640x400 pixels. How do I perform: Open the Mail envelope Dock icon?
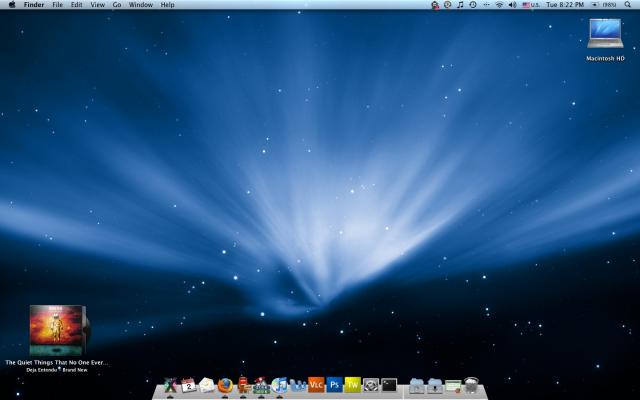207,385
